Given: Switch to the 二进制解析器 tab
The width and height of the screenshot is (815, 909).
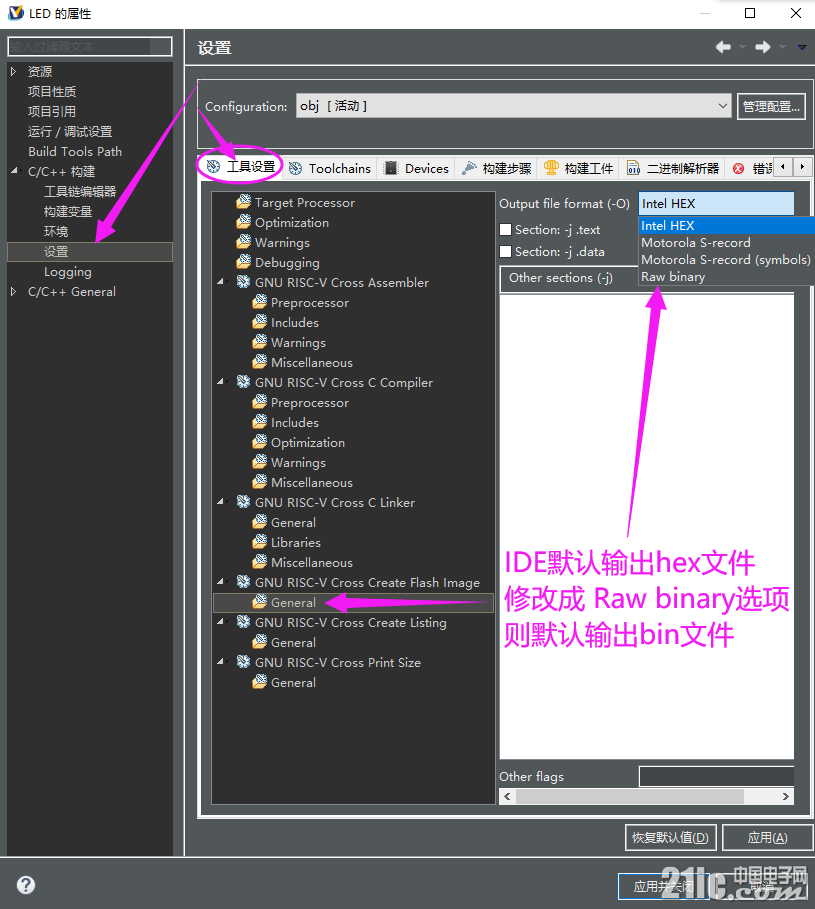Looking at the screenshot, I should coord(673,168).
